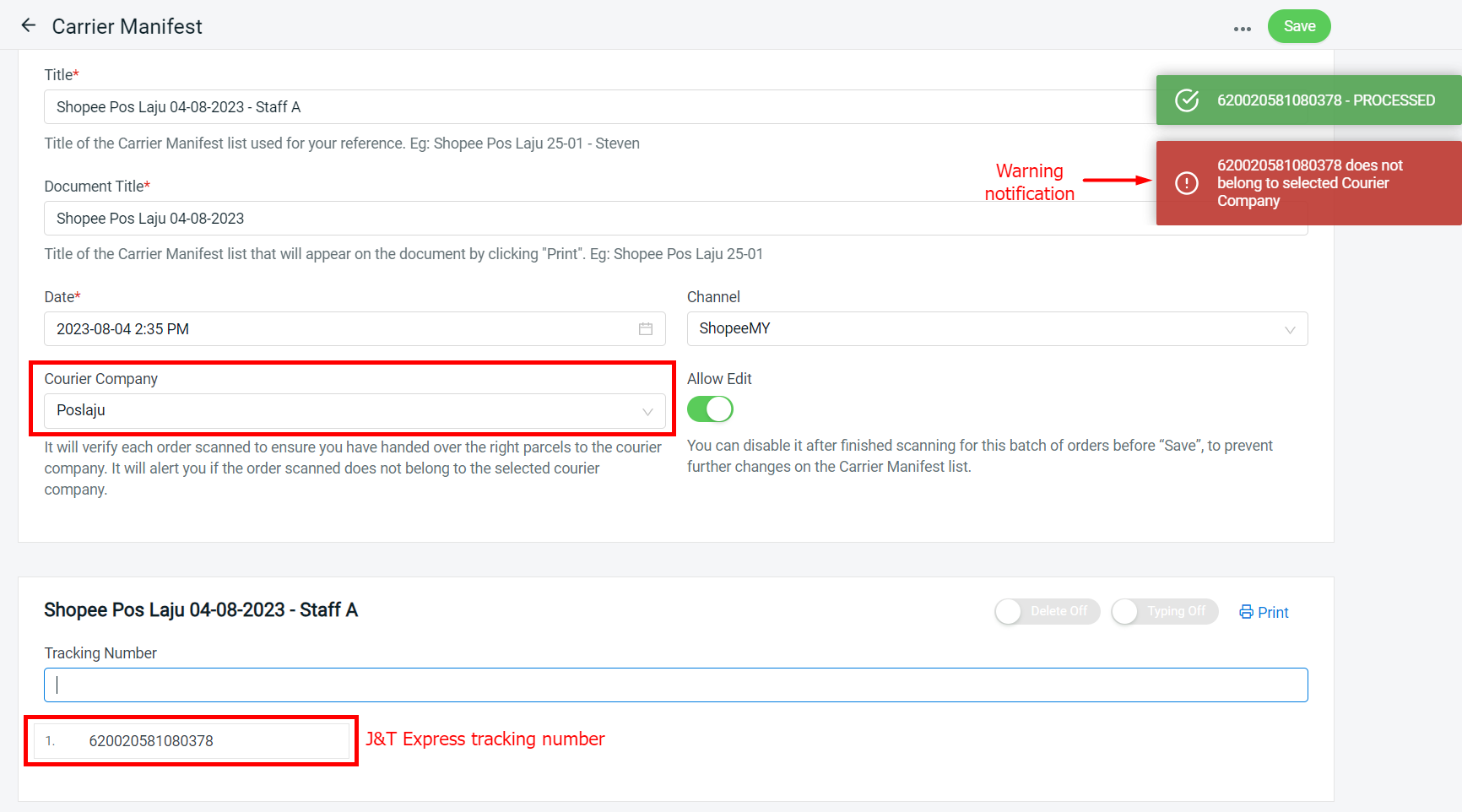Click the Date input field
The width and height of the screenshot is (1462, 812).
point(338,329)
